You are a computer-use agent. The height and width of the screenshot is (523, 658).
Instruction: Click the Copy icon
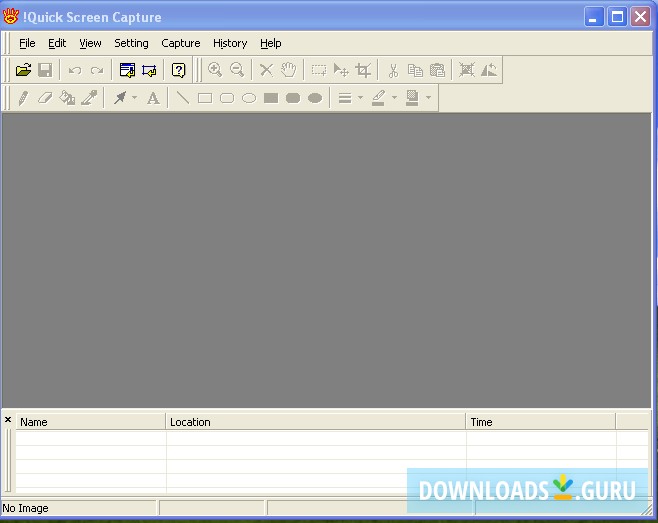pyautogui.click(x=415, y=70)
